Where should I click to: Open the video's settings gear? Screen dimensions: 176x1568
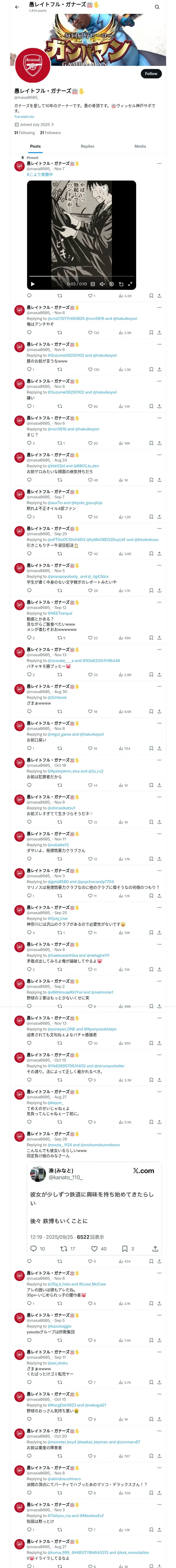coord(112,284)
